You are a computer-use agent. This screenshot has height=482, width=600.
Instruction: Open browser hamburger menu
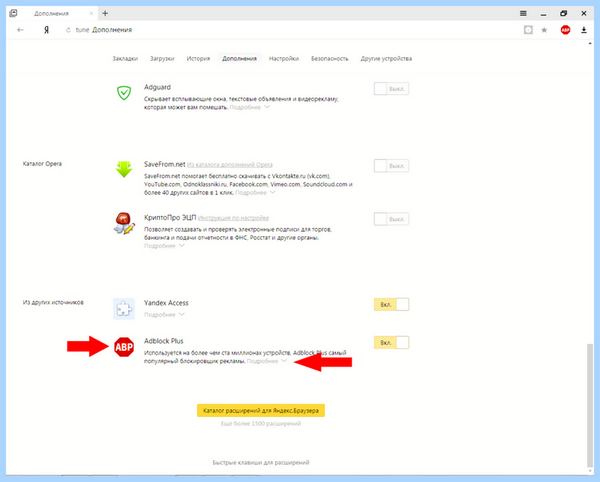coord(523,13)
